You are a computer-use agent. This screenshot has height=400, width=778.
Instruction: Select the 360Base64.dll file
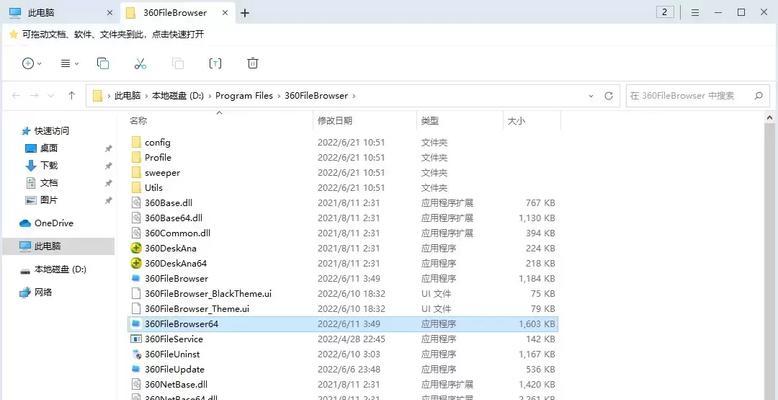tap(343, 218)
